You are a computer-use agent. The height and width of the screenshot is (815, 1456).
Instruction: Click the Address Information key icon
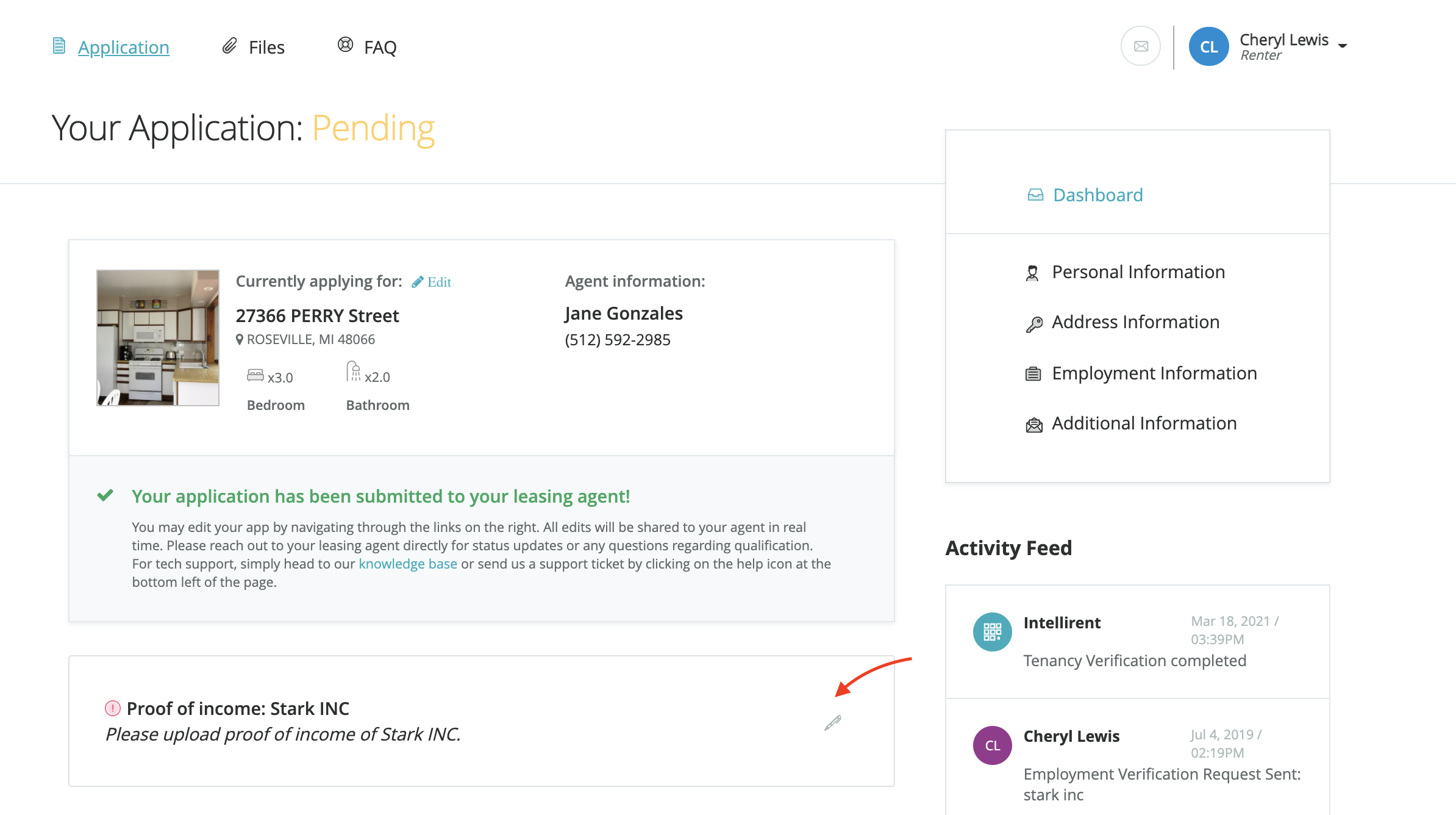(1034, 323)
